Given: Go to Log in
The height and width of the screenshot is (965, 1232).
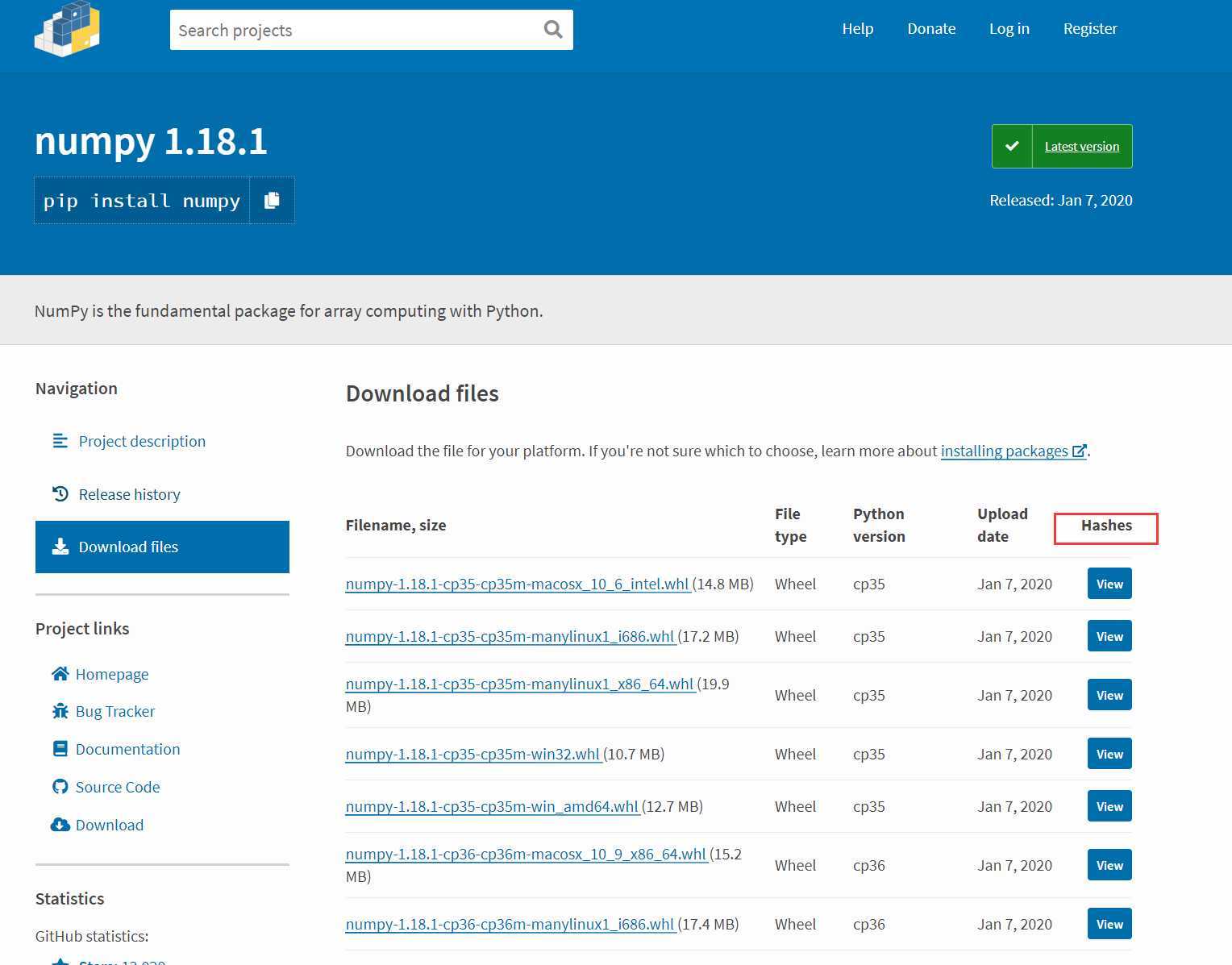Looking at the screenshot, I should pyautogui.click(x=1009, y=29).
